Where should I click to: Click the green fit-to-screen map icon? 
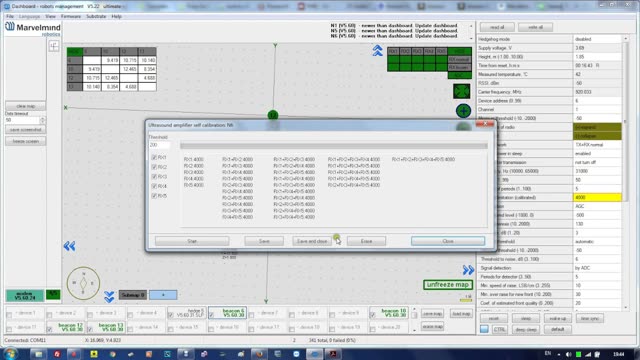[462, 91]
